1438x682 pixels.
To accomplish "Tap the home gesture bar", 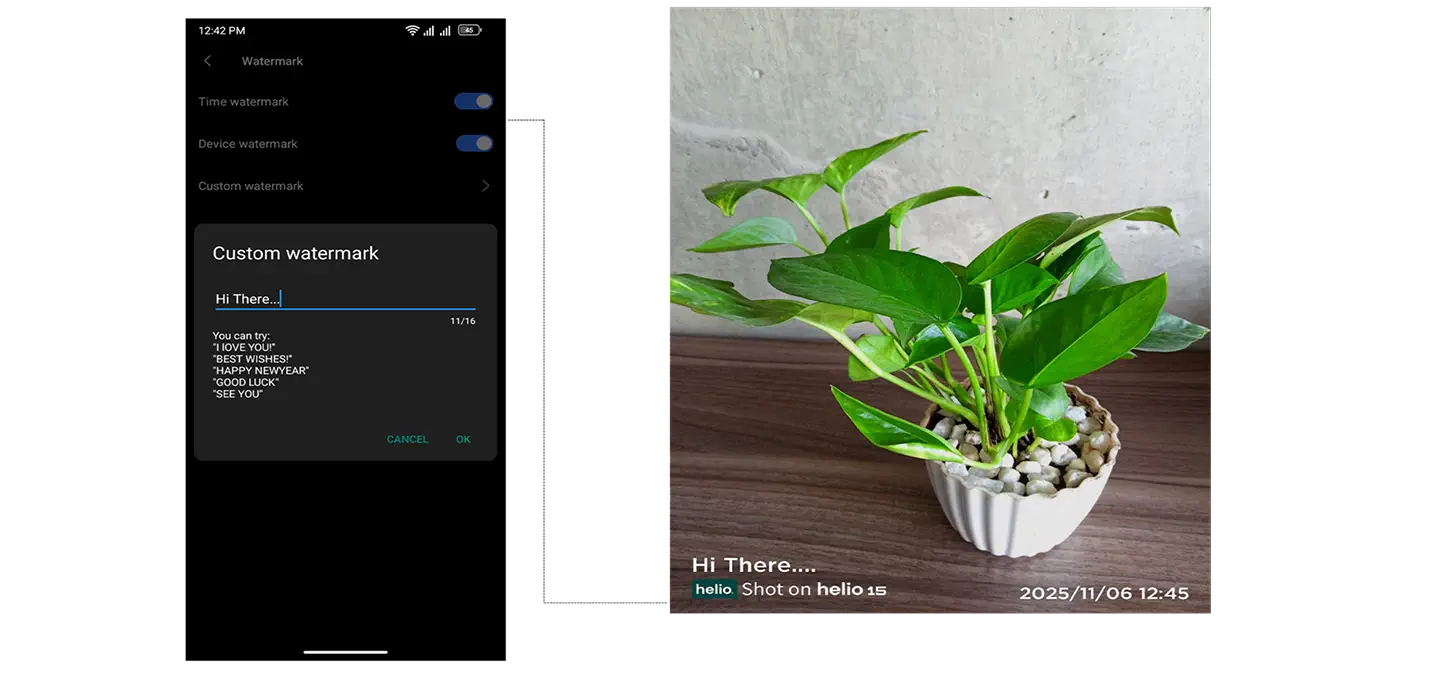I will coord(345,652).
